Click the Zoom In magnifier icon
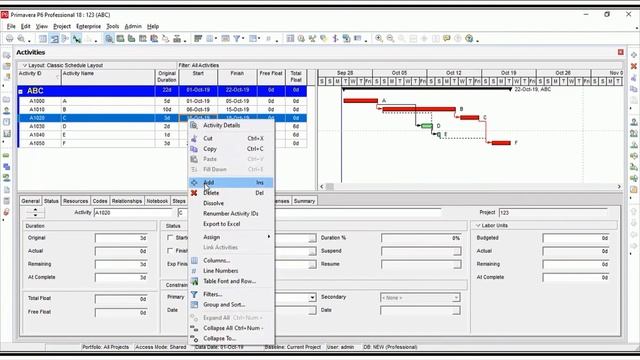This screenshot has height=360, width=640. pos(379,39)
